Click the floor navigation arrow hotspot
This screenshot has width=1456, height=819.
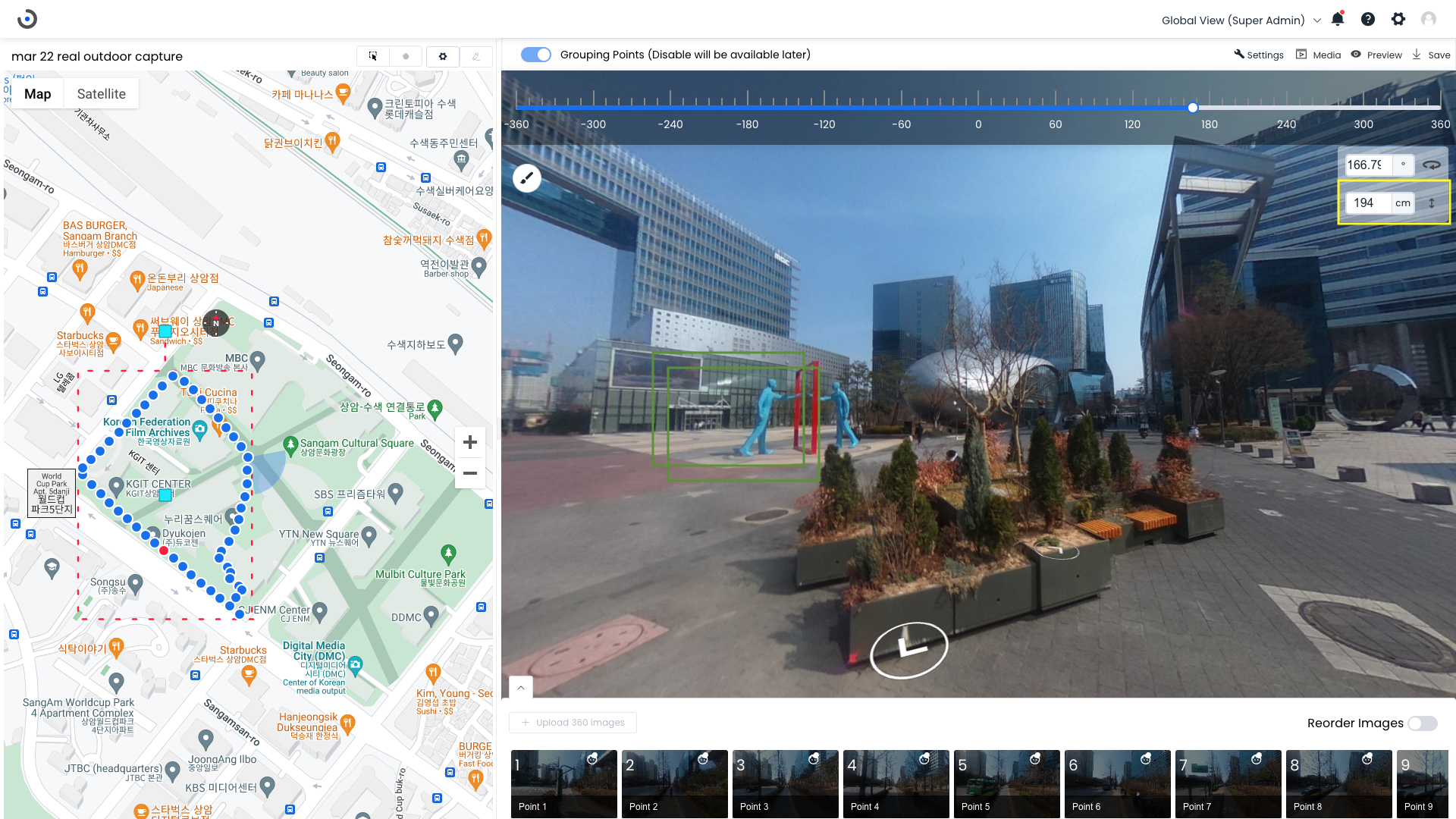coord(909,649)
